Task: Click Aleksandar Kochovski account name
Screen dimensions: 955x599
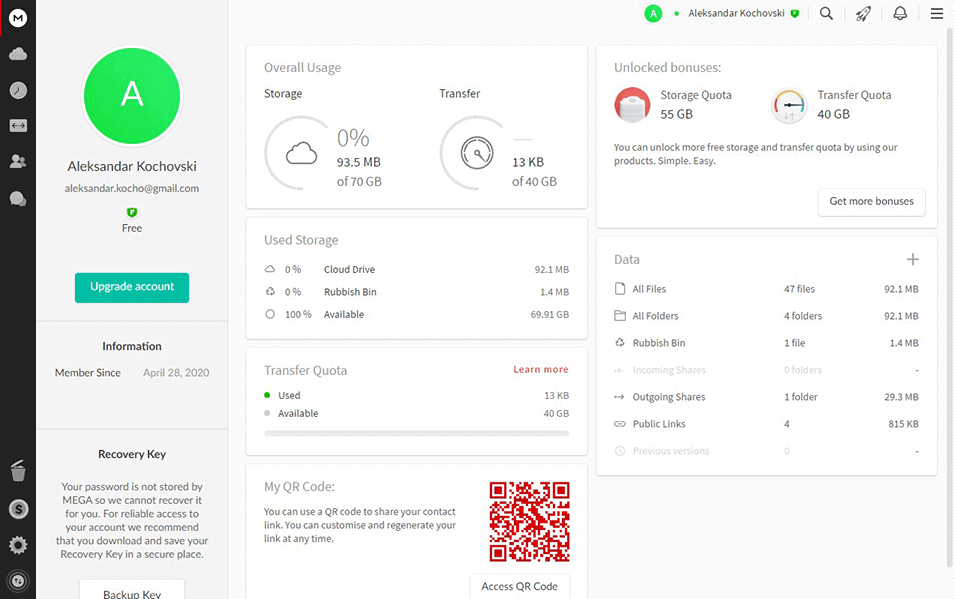Action: point(737,13)
